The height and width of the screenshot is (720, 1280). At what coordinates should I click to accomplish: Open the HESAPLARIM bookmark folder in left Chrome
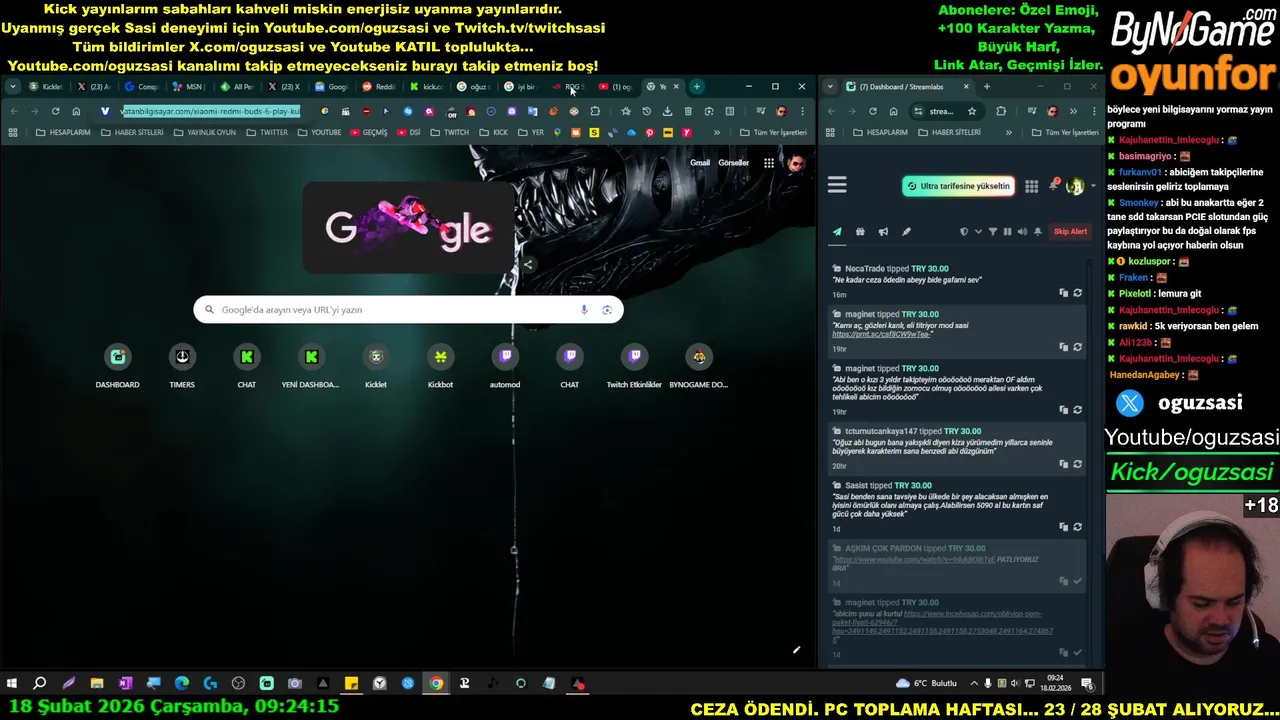click(x=63, y=133)
